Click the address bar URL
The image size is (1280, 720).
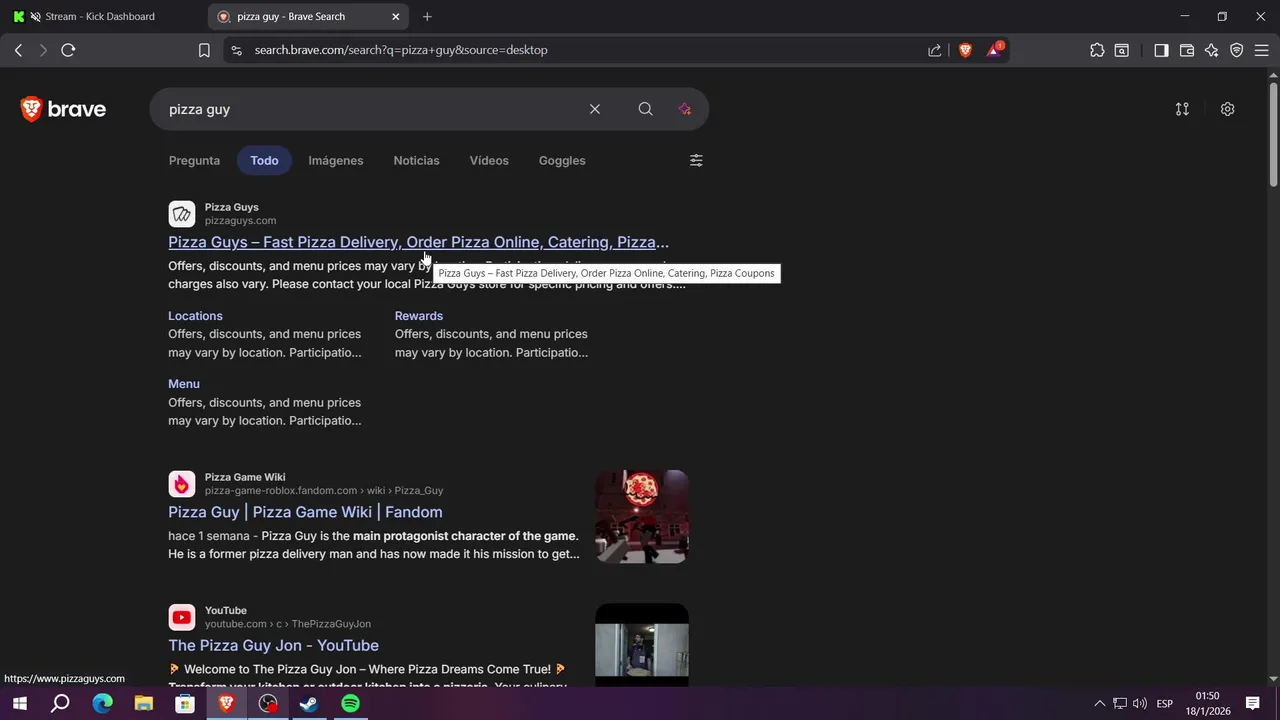[401, 50]
